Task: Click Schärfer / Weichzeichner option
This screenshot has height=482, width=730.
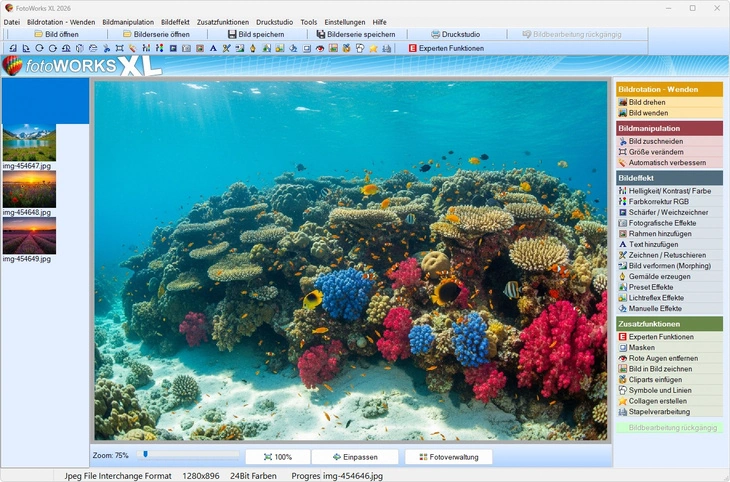Action: pos(668,212)
